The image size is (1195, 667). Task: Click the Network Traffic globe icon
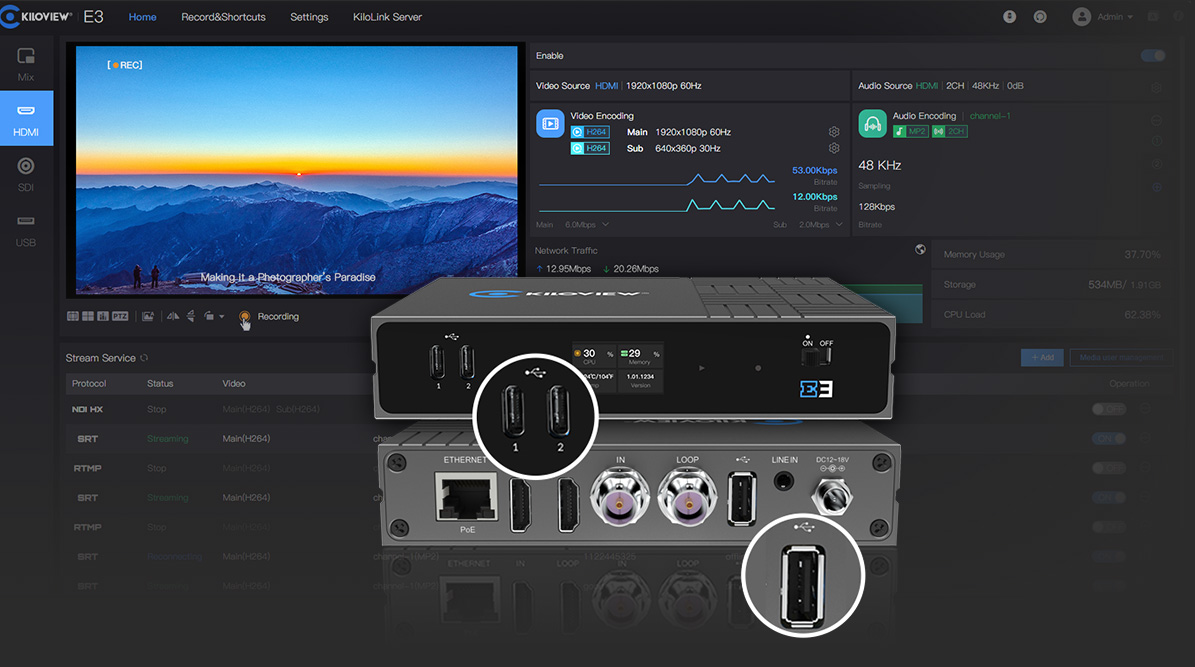tap(920, 250)
